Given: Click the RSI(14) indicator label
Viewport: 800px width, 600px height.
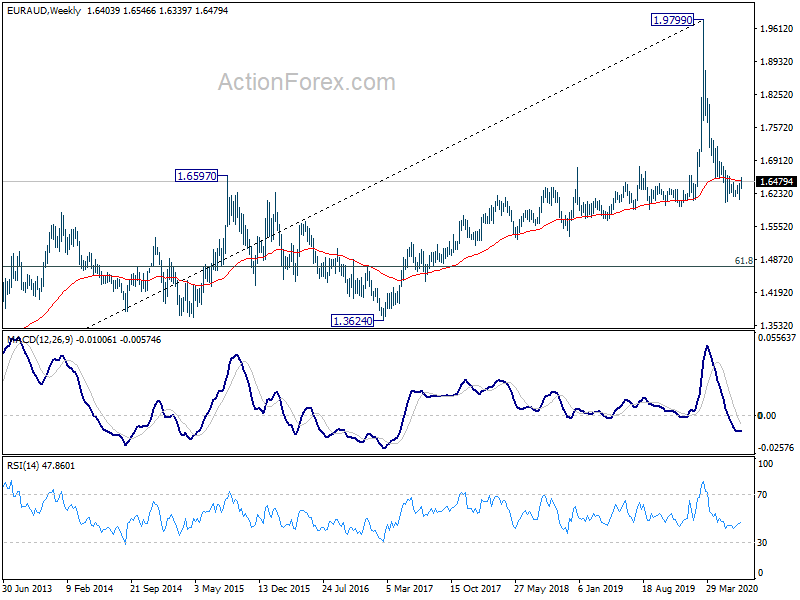Looking at the screenshot, I should [x=23, y=465].
